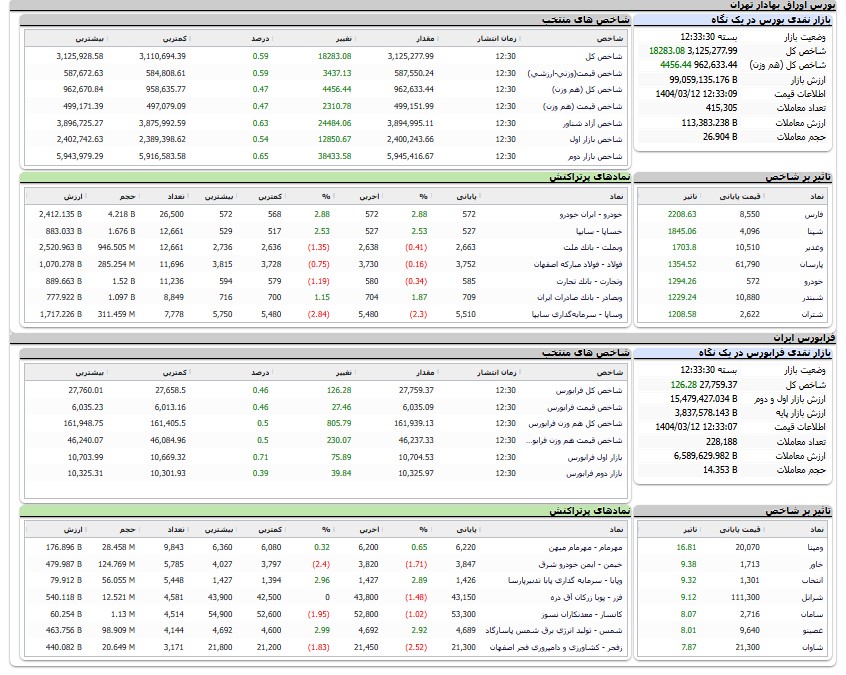Open the شاخص کل فرابورس index link

[592, 391]
